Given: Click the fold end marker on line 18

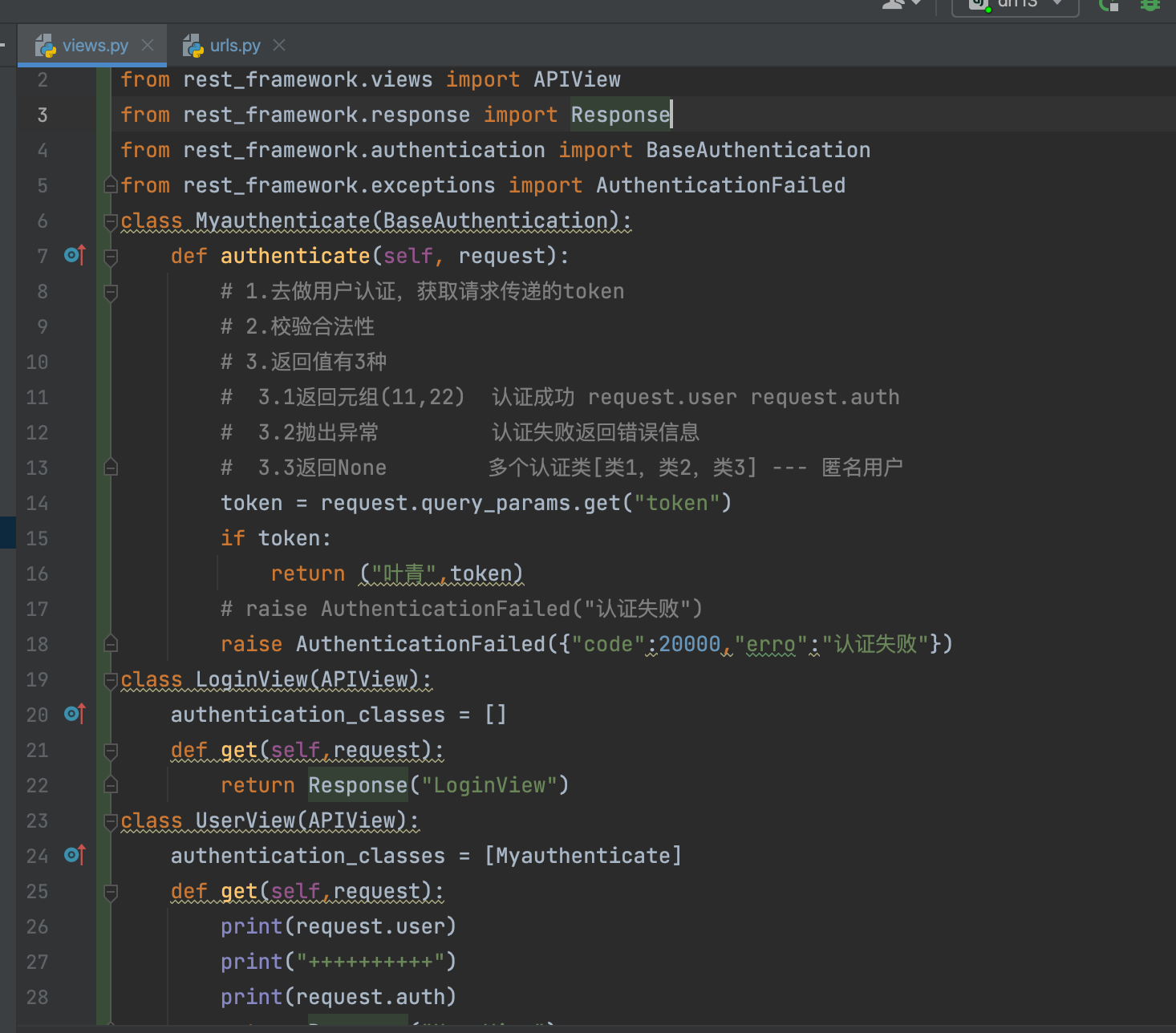Looking at the screenshot, I should coord(112,644).
